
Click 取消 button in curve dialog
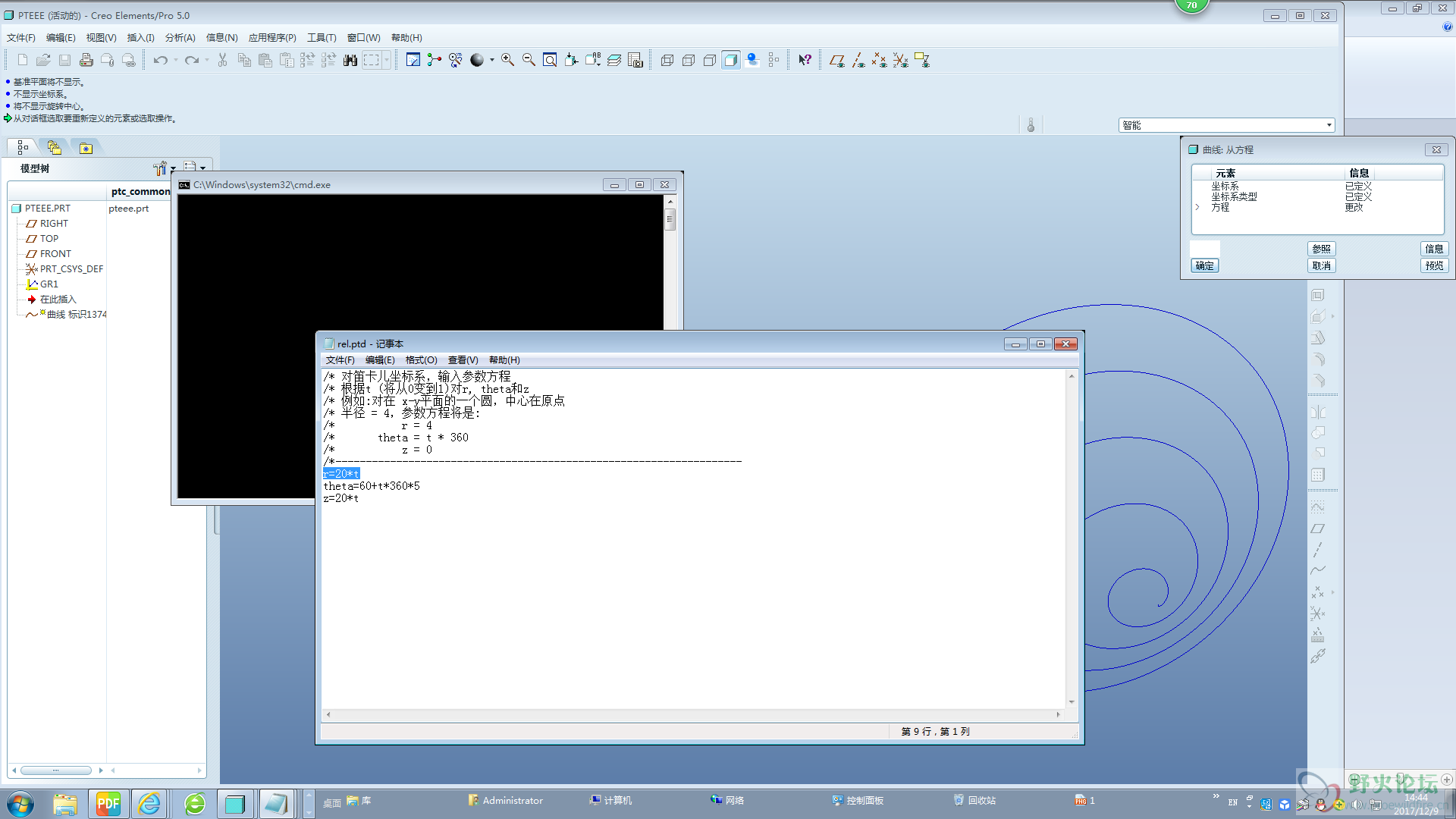(1322, 265)
